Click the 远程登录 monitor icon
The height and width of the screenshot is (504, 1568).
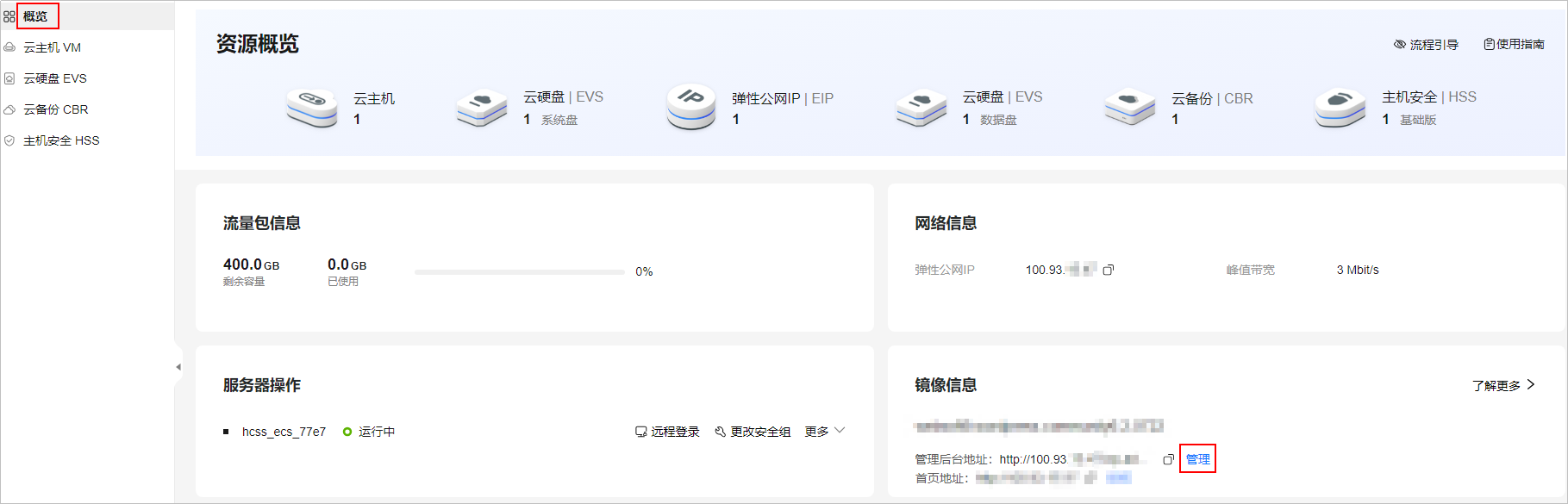[x=640, y=432]
